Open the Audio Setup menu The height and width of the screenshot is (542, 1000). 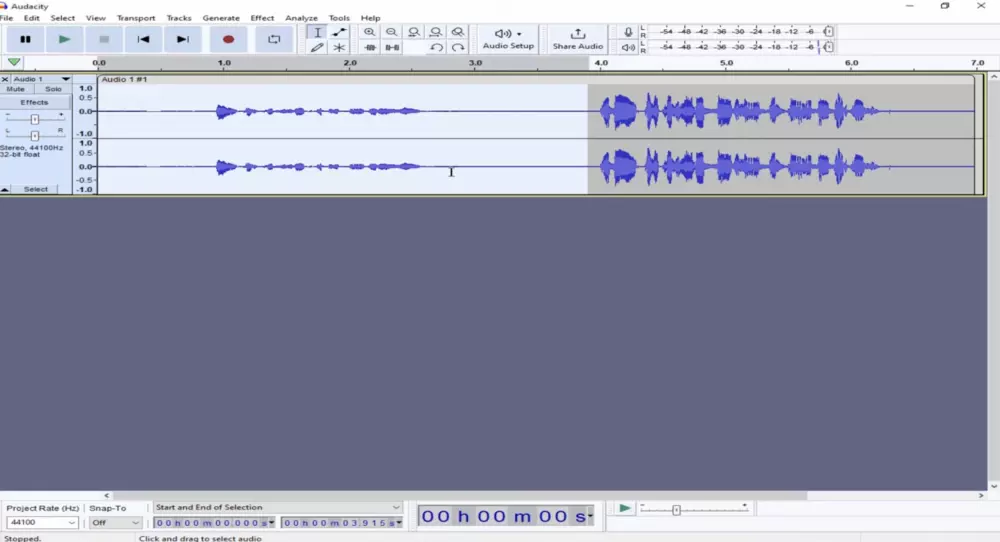pos(508,40)
